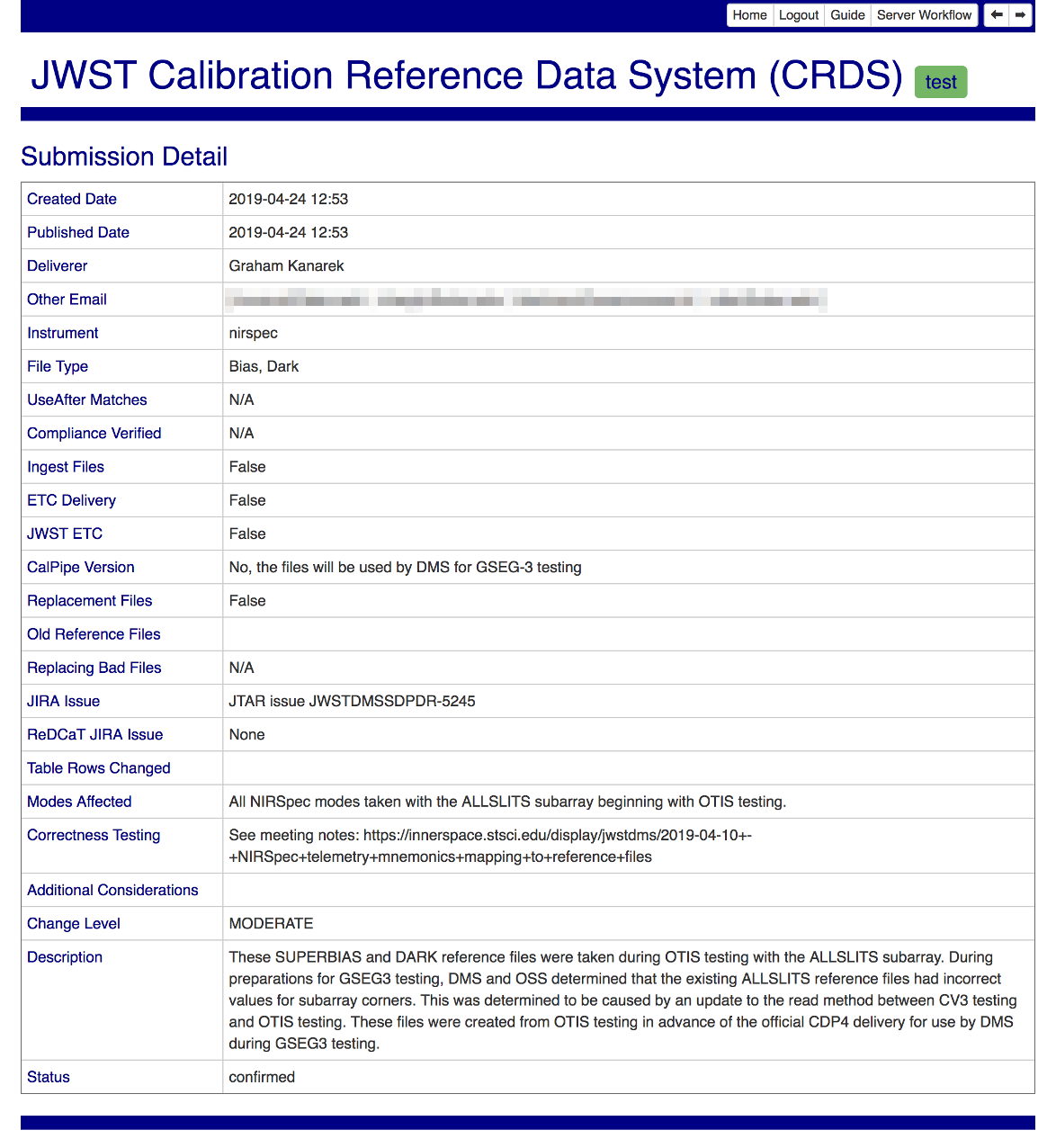Click the Created Date value 2019-04-24 12:53
The height and width of the screenshot is (1148, 1056).
pyautogui.click(x=289, y=199)
